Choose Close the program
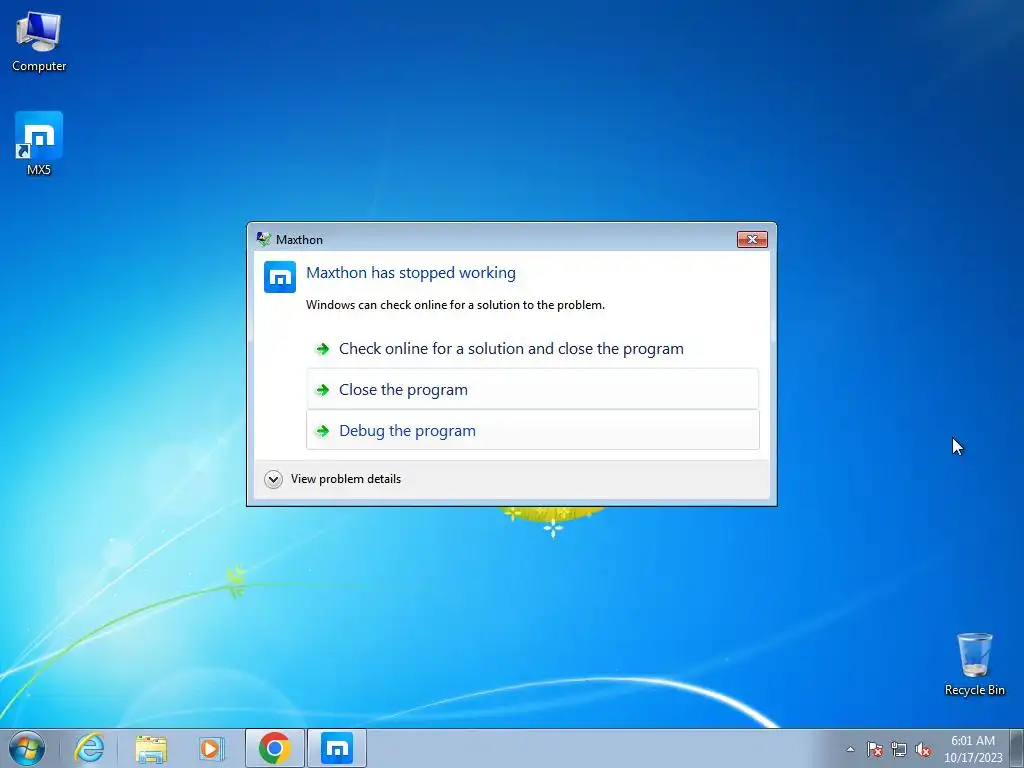The width and height of the screenshot is (1024, 768). click(x=532, y=389)
